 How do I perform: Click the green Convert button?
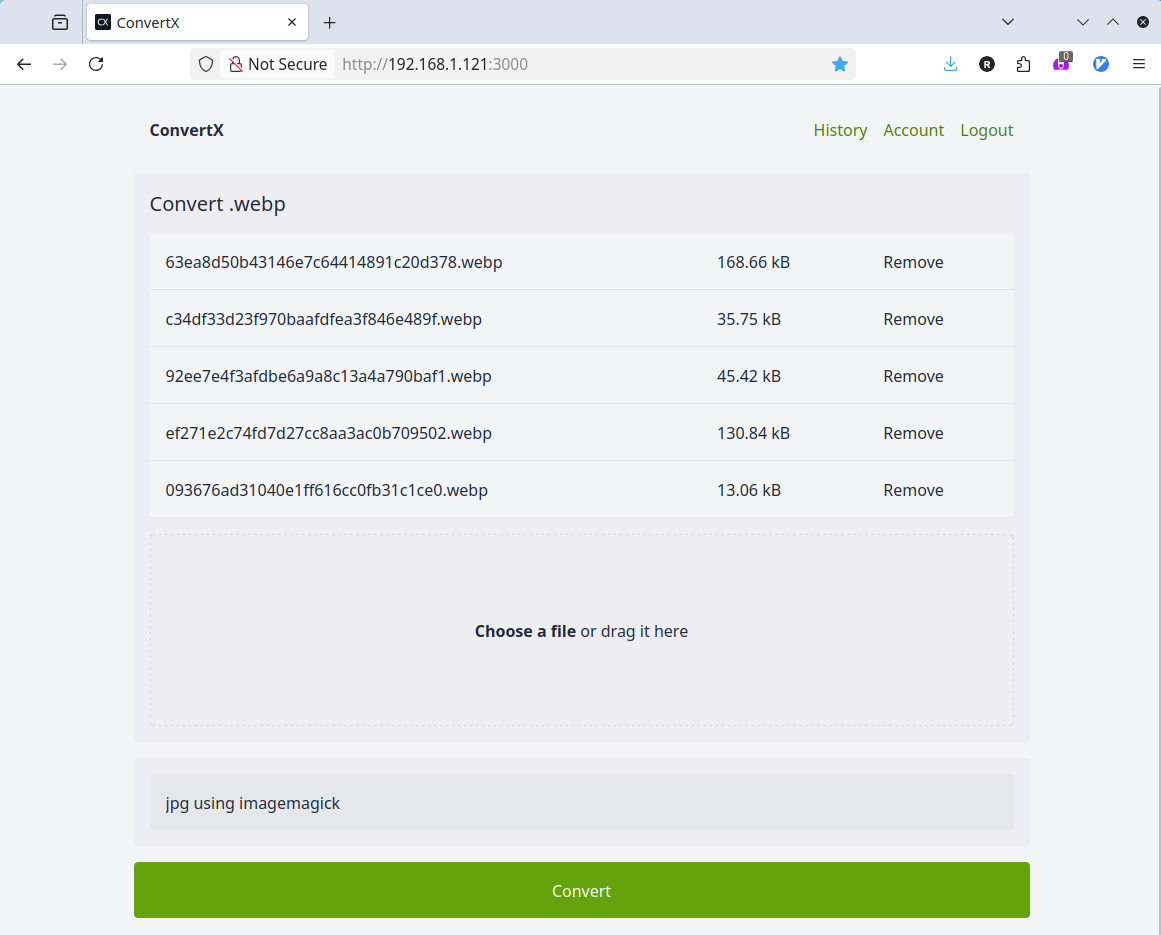[x=581, y=890]
